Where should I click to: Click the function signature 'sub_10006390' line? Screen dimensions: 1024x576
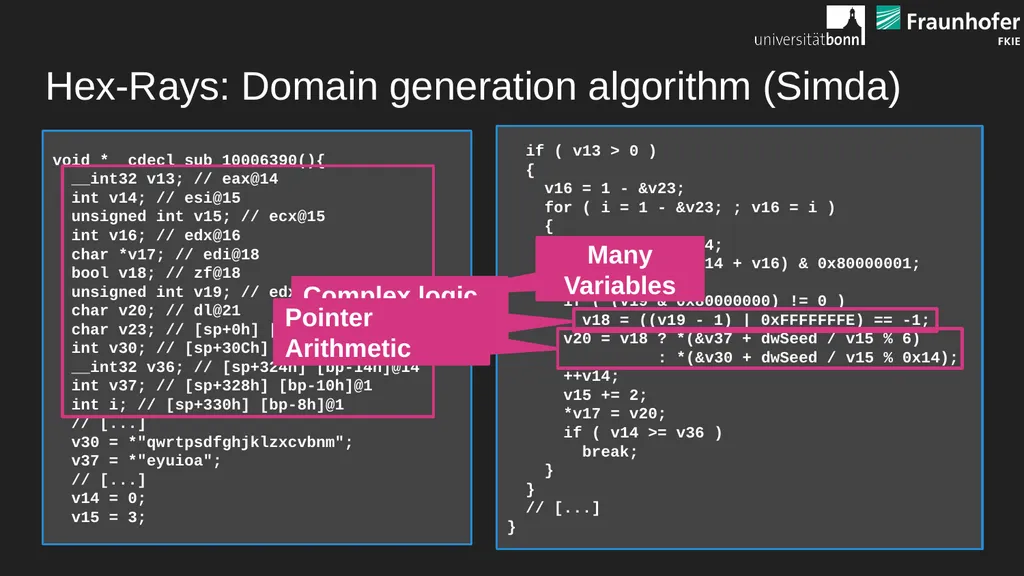point(189,159)
